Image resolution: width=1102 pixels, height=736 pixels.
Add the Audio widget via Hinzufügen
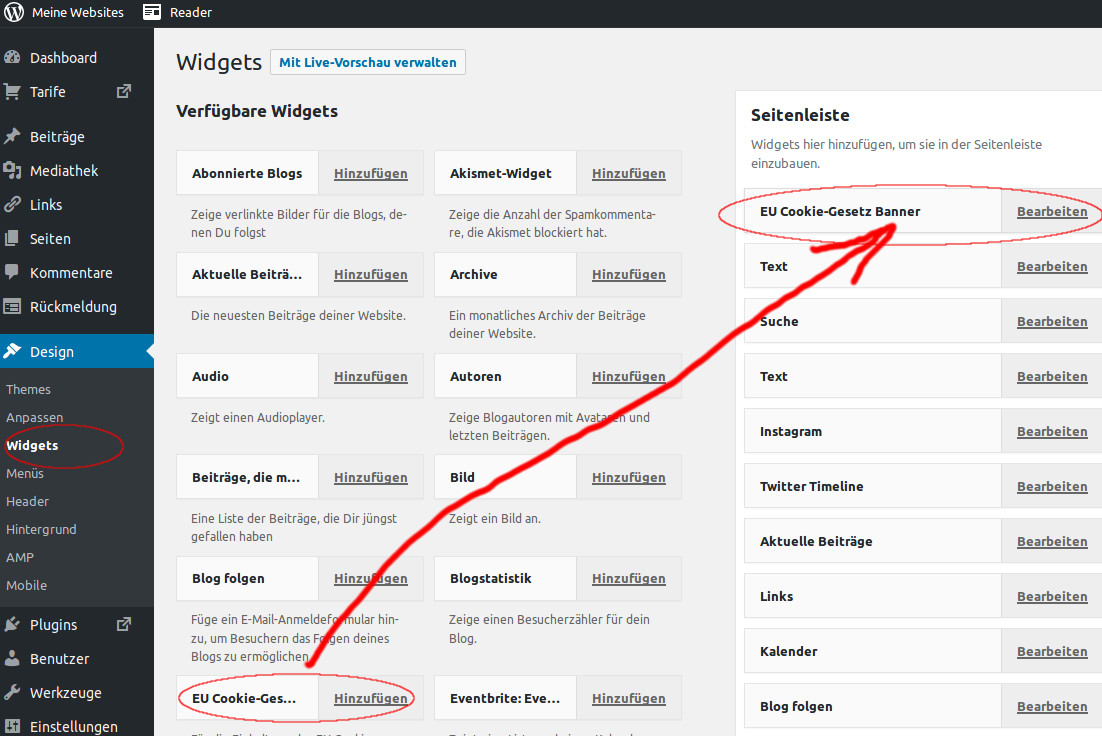[370, 377]
